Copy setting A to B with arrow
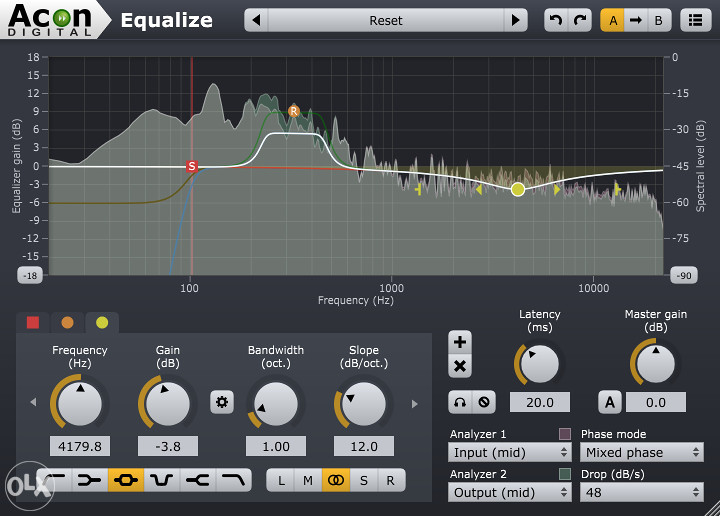720x516 pixels. 636,20
